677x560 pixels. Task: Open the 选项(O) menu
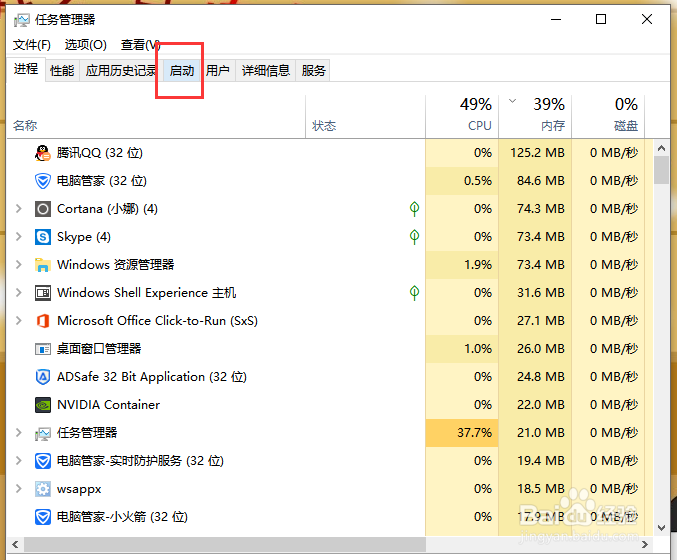click(85, 44)
